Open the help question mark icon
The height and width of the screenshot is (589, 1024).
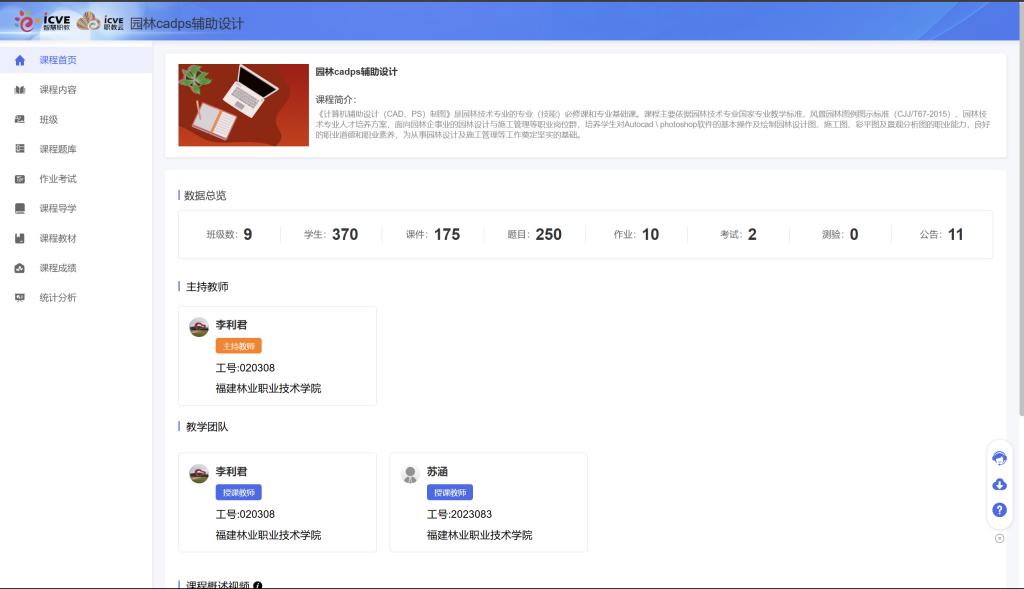coord(999,510)
